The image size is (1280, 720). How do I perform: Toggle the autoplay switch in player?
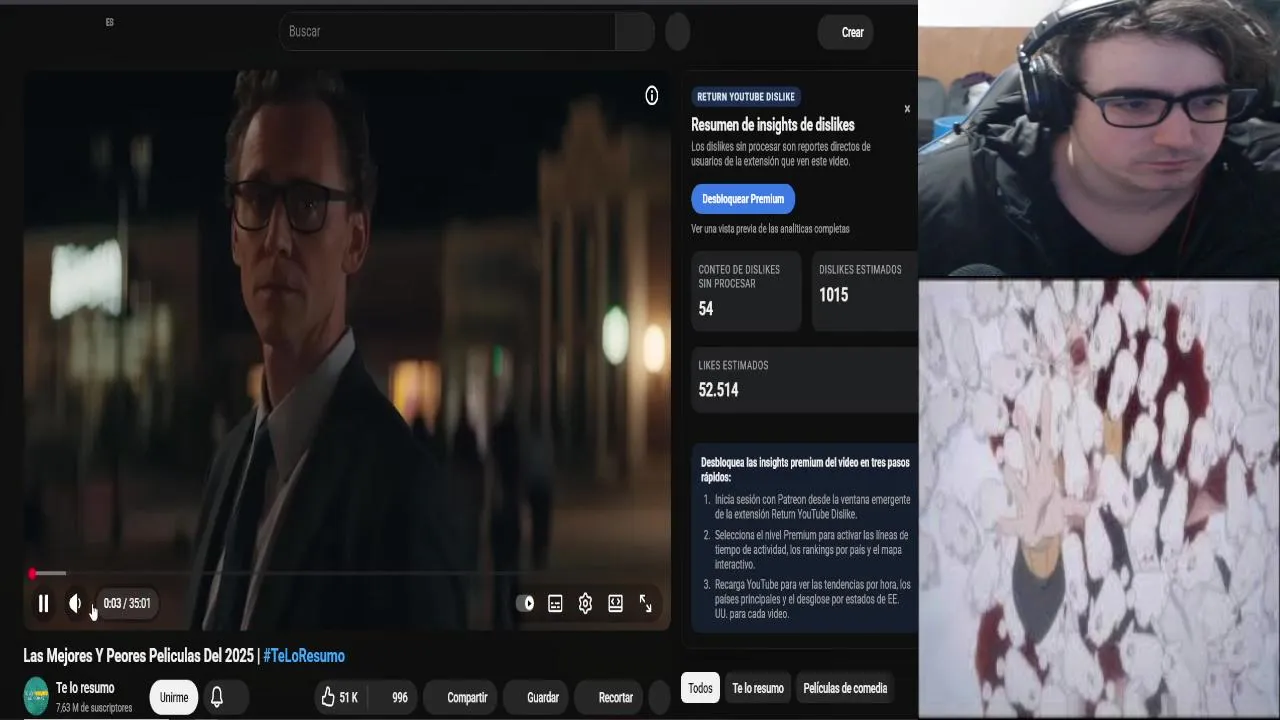(x=525, y=603)
